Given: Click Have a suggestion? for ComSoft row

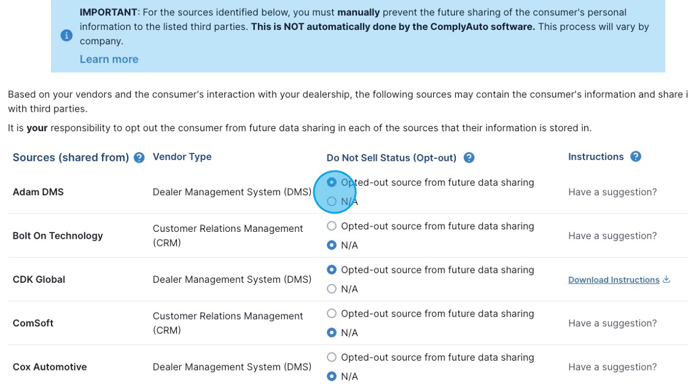Looking at the screenshot, I should click(613, 323).
